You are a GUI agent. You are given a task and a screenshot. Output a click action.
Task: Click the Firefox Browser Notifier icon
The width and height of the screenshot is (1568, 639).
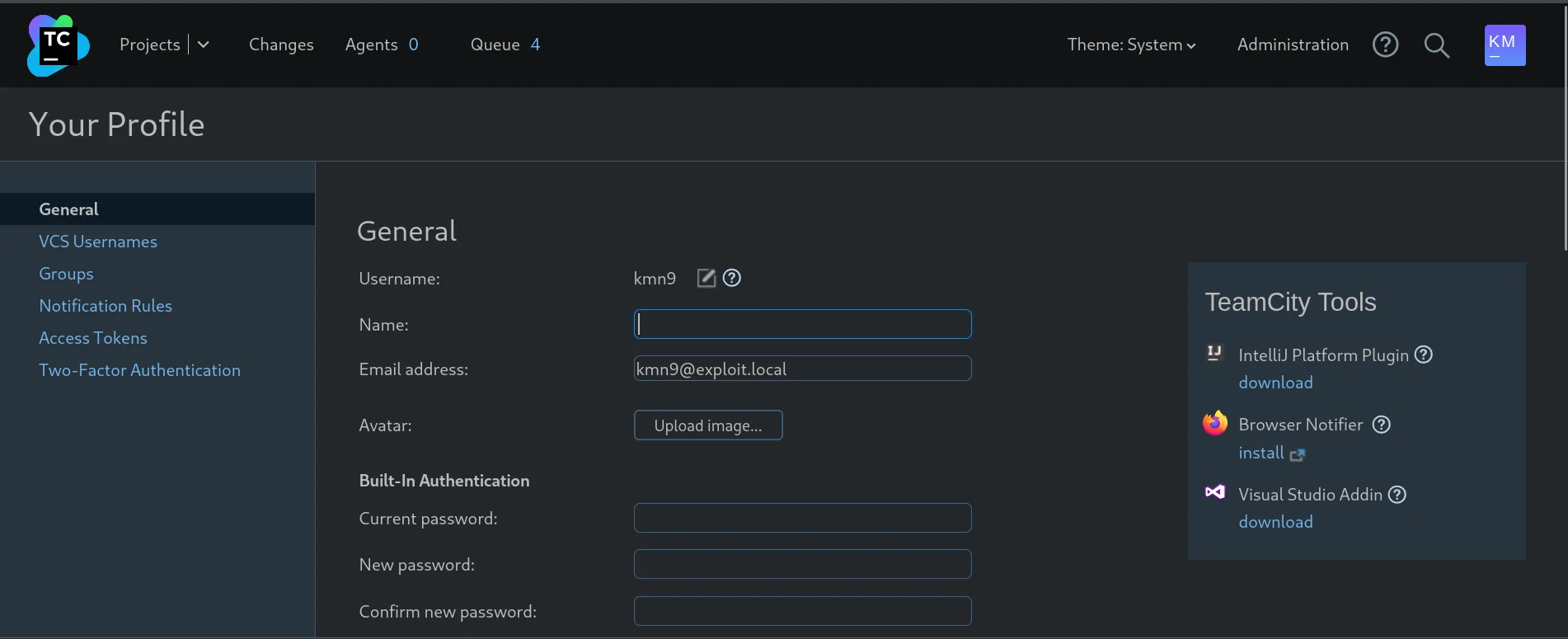coord(1215,423)
